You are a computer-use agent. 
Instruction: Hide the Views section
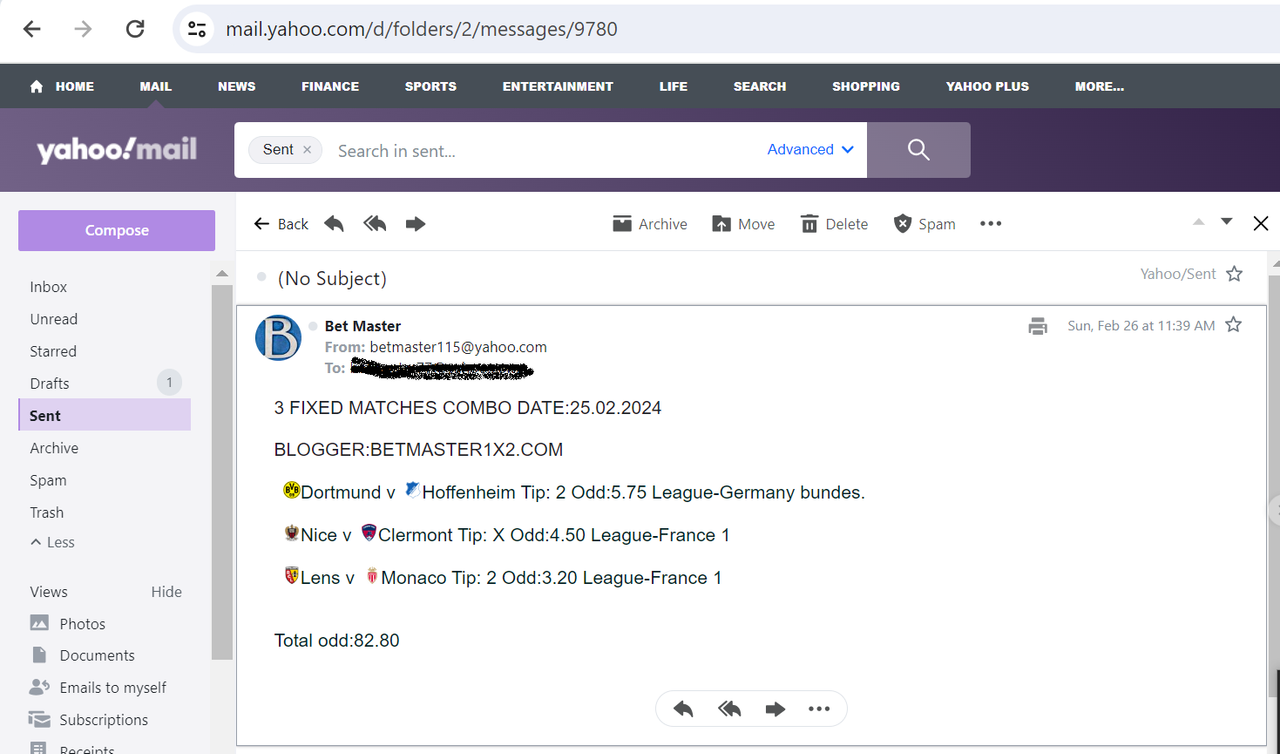(166, 592)
